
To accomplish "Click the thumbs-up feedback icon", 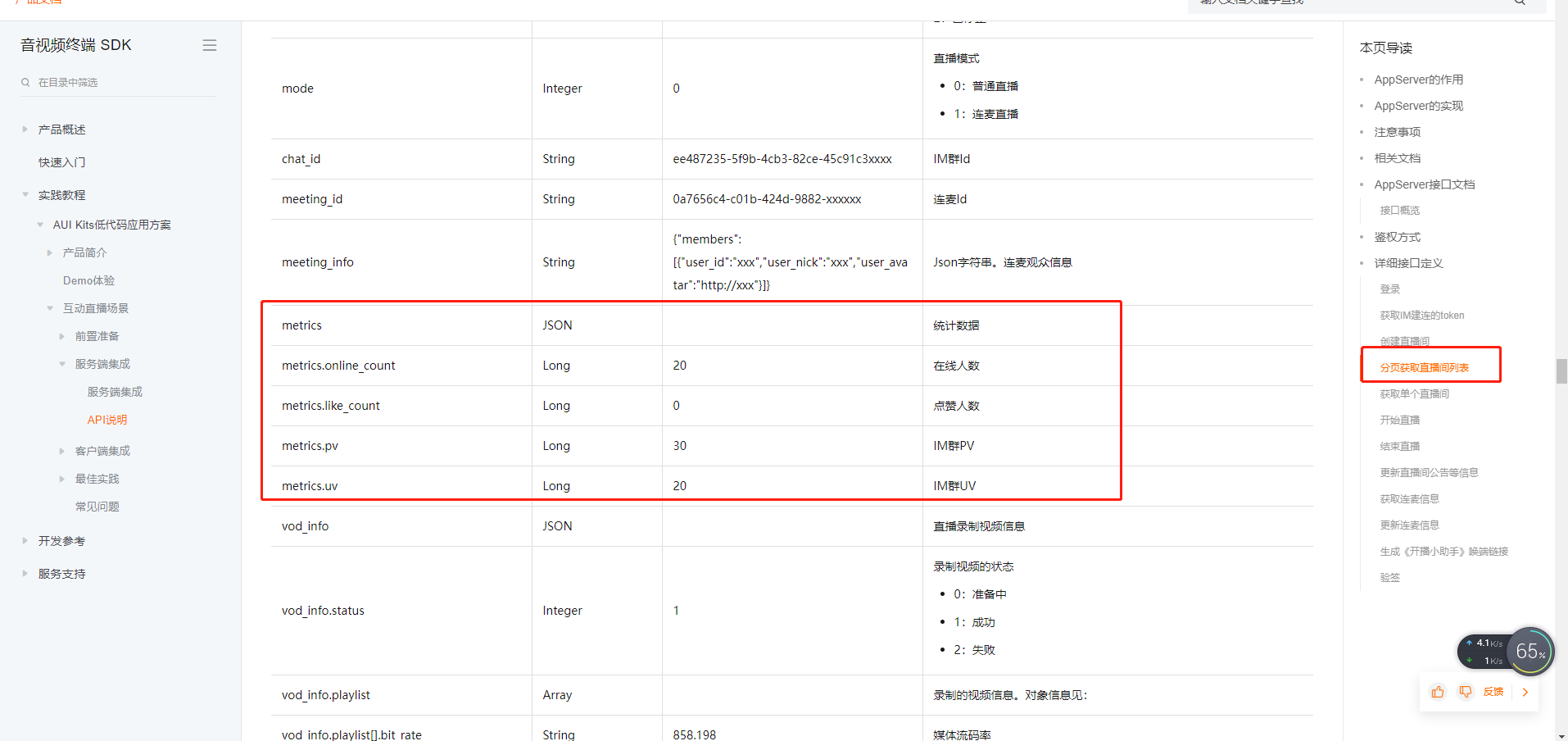I will [x=1438, y=692].
